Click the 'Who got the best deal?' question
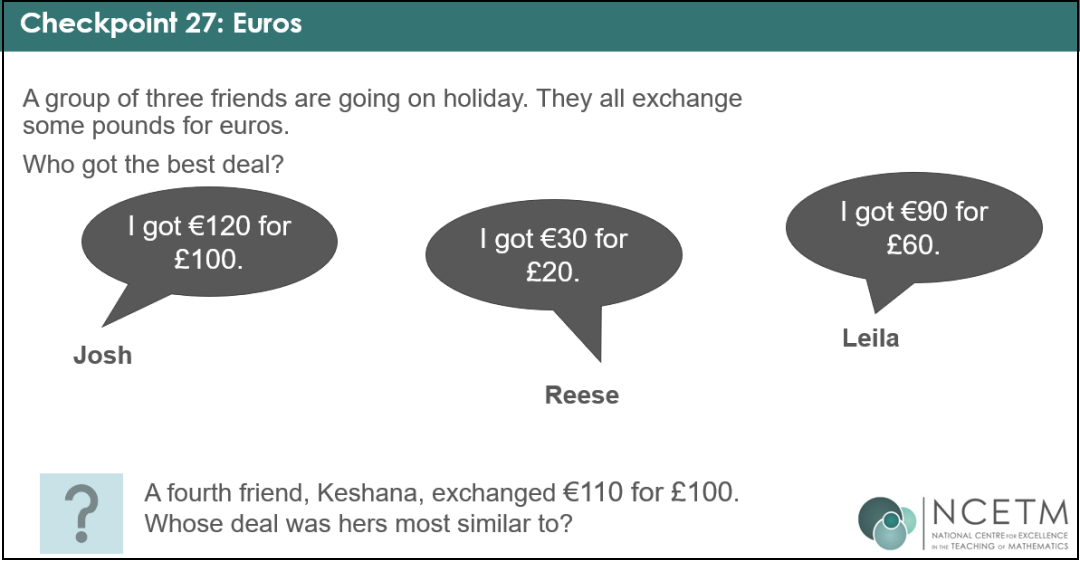Image resolution: width=1080 pixels, height=562 pixels. pyautogui.click(x=153, y=165)
